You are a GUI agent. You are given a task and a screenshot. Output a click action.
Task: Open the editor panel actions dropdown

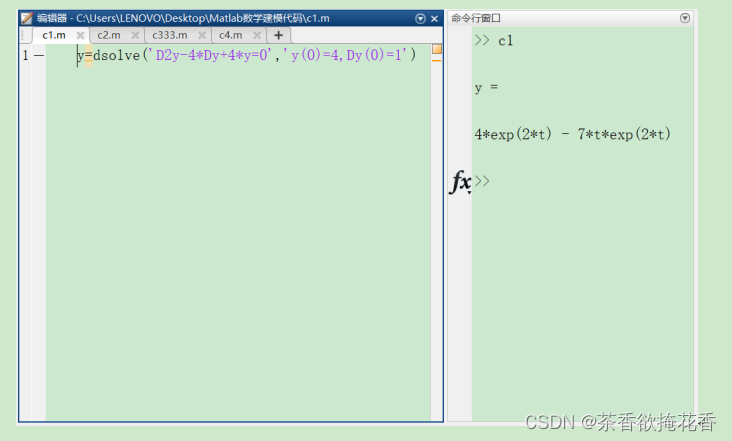point(420,19)
